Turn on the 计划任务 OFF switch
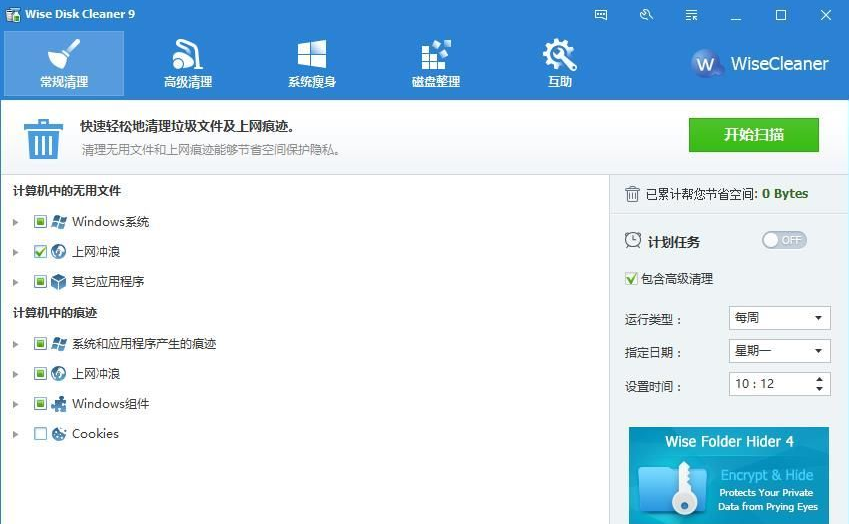Viewport: 849px width, 524px height. [784, 240]
